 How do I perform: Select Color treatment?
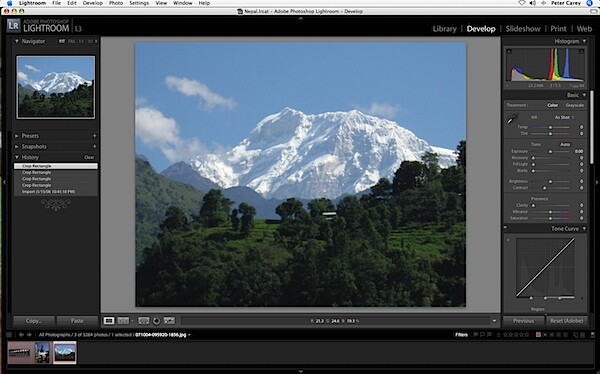coord(552,105)
